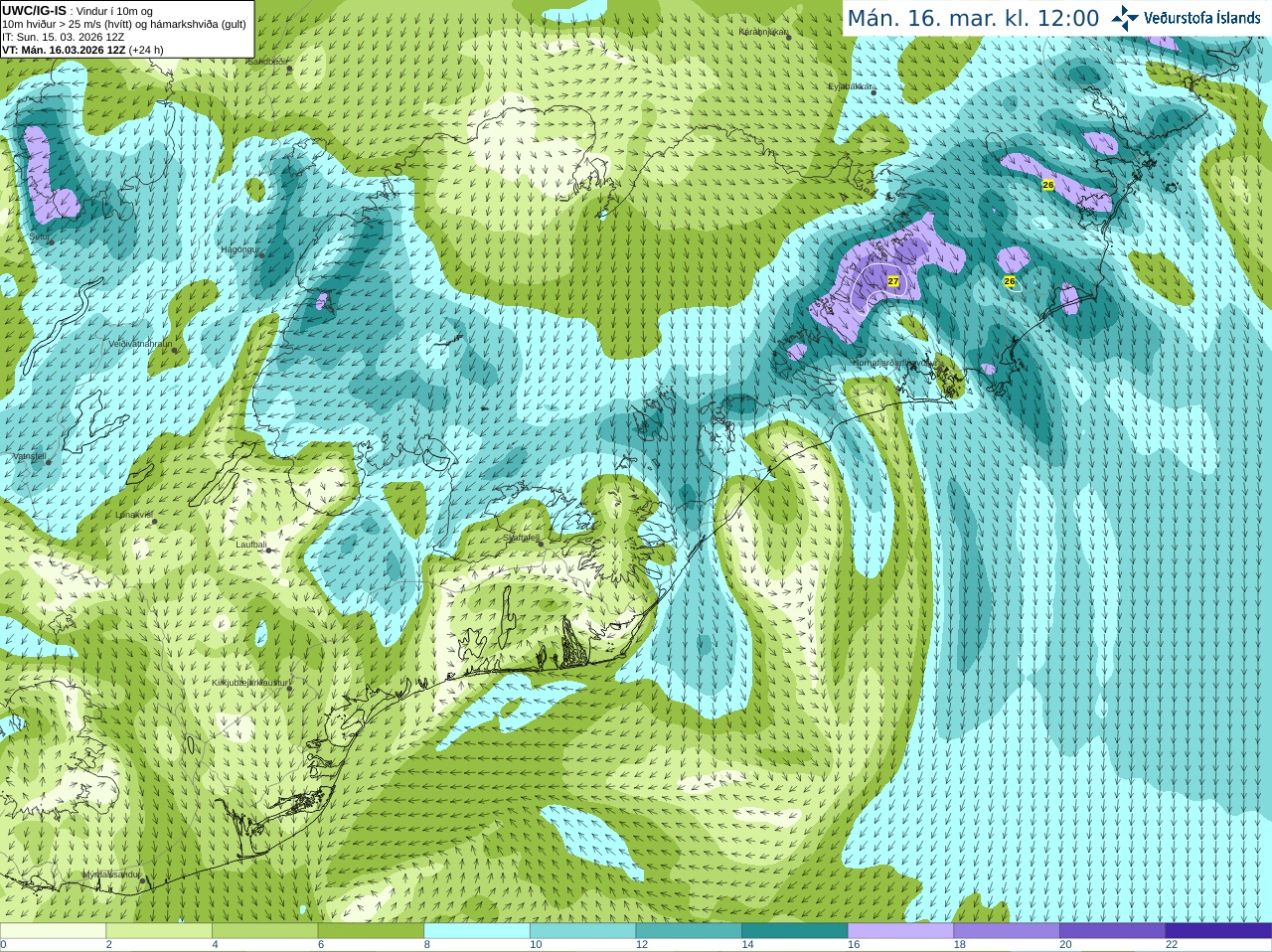Click the Setur station label
Image resolution: width=1272 pixels, height=952 pixels.
[40, 238]
